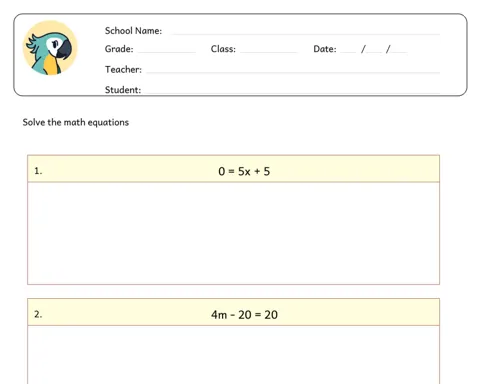This screenshot has width=480, height=384.
Task: Click the 'School Name:' label text
Action: [x=133, y=31]
